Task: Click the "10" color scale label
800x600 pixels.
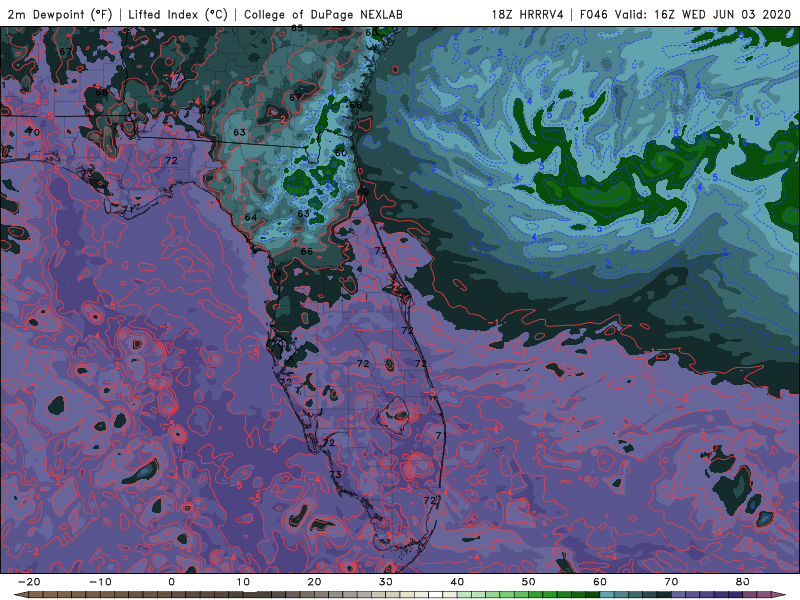Action: coord(243,582)
